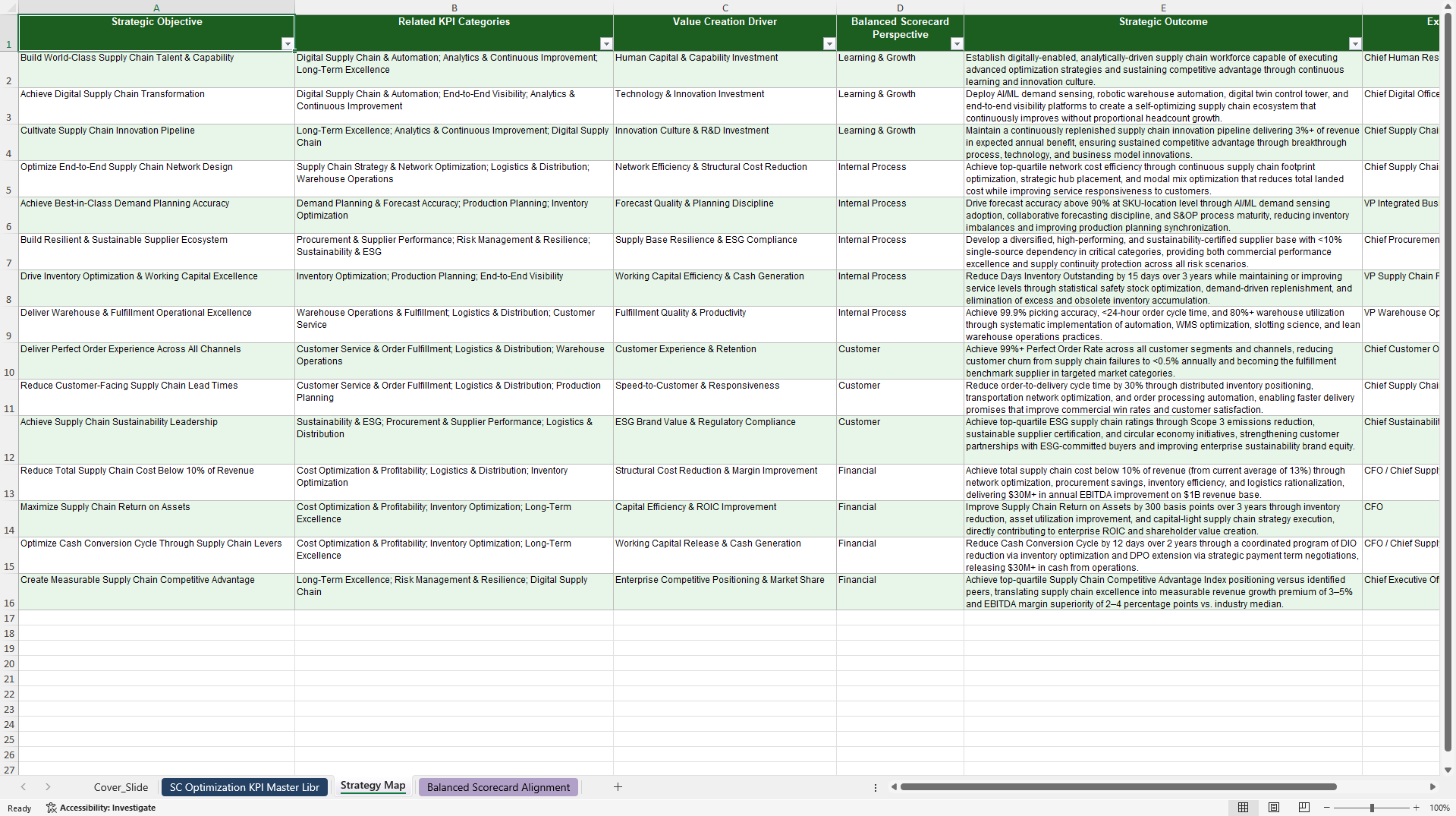
Task: Click the Select All corner triangle
Action: [9, 8]
